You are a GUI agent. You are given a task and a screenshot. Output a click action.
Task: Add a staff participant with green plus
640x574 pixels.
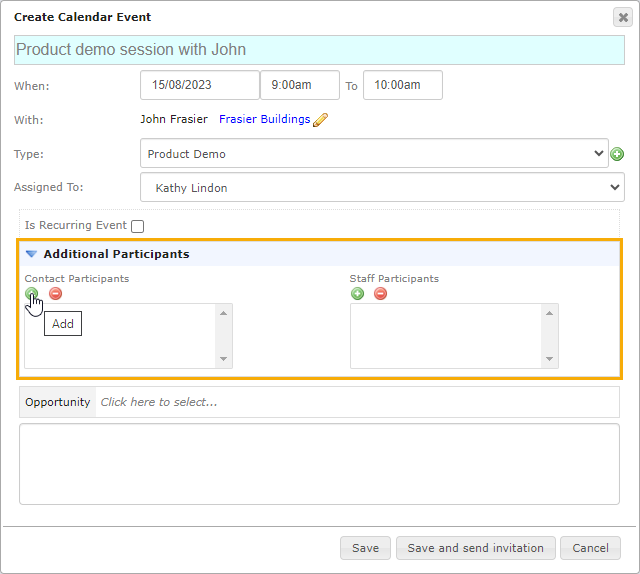tap(358, 294)
